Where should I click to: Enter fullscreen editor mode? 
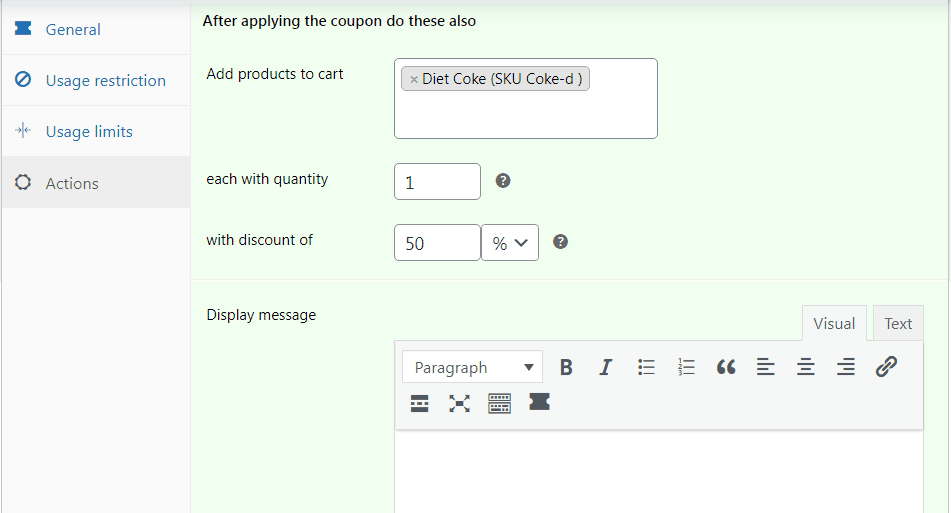click(459, 403)
